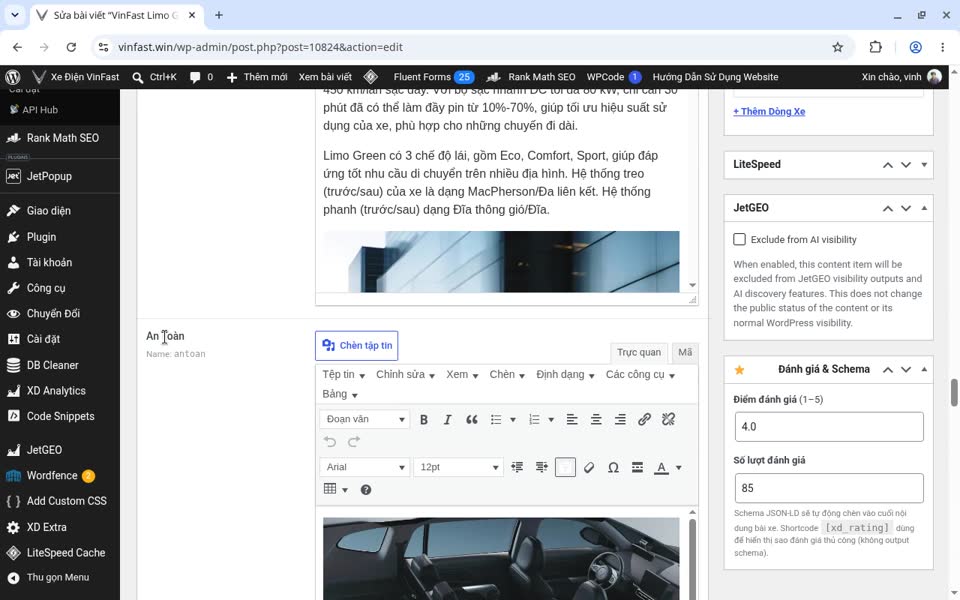This screenshot has width=960, height=600.
Task: Open the table insert icon
Action: [x=330, y=489]
